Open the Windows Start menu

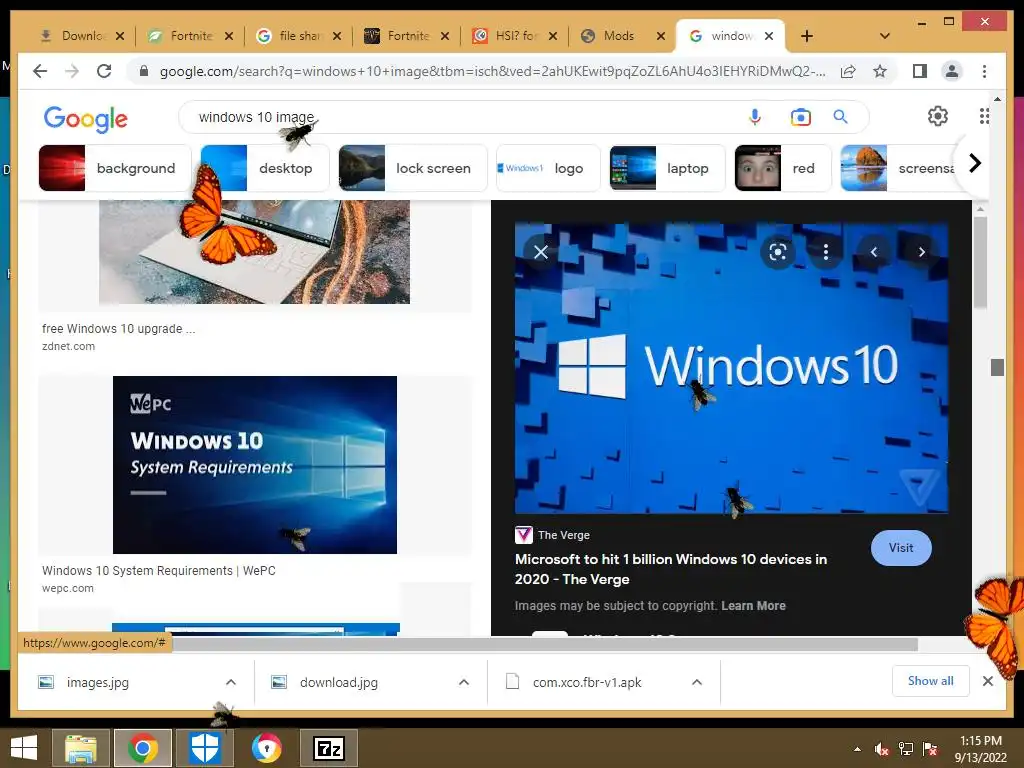24,748
